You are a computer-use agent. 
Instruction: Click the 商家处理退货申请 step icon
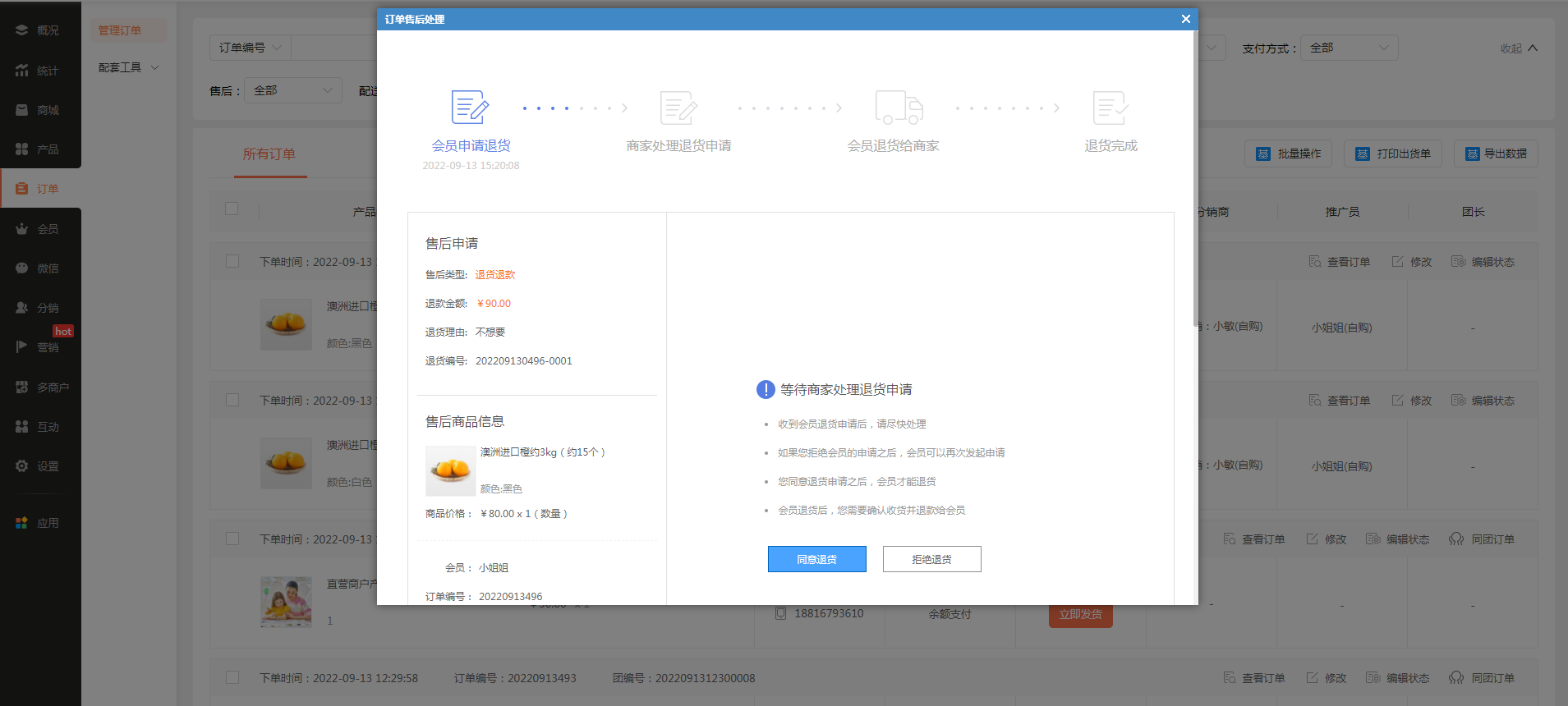point(678,108)
